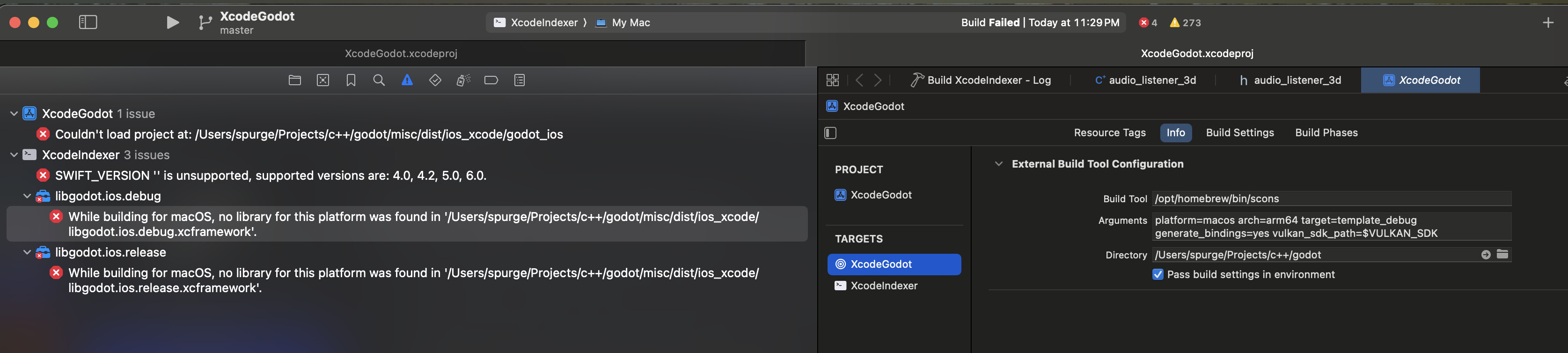Select the XcodeGodot target
Image resolution: width=1568 pixels, height=353 pixels.
tap(894, 264)
